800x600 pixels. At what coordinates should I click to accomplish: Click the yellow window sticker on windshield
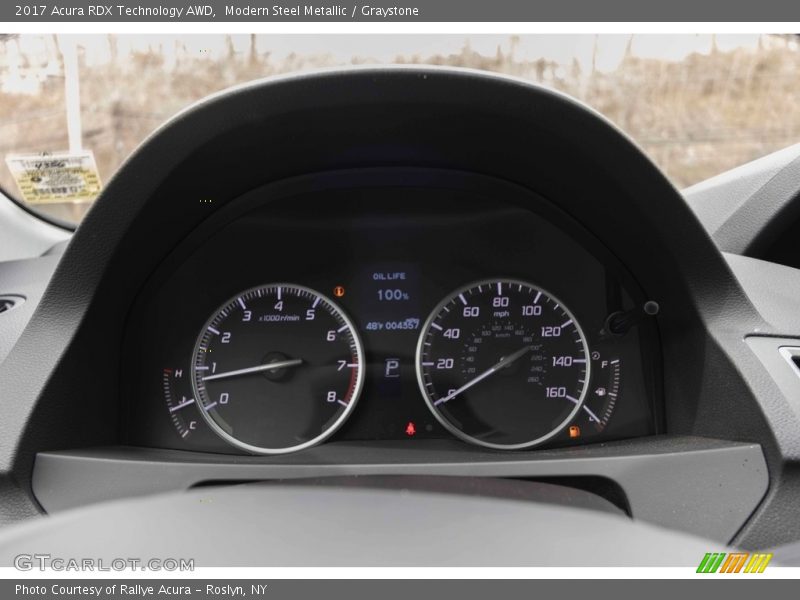click(54, 177)
